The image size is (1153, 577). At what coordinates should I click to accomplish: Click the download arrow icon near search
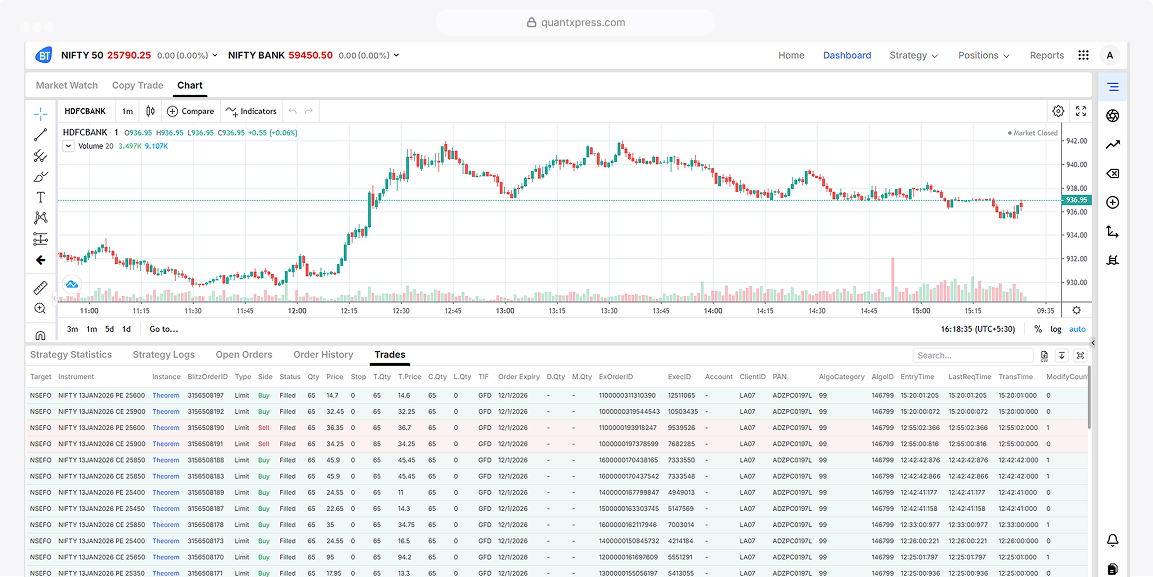tap(1062, 356)
